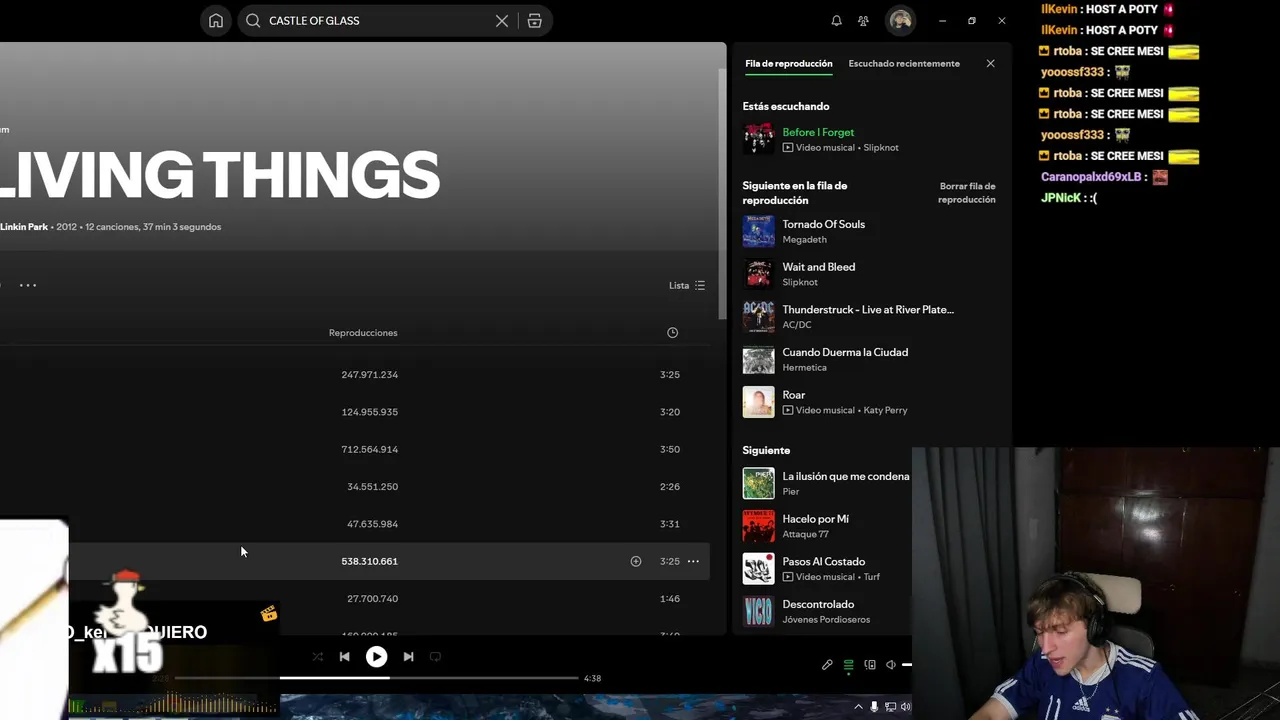Click Before I Forget album thumbnail
Image resolution: width=1280 pixels, height=720 pixels.
coord(758,139)
